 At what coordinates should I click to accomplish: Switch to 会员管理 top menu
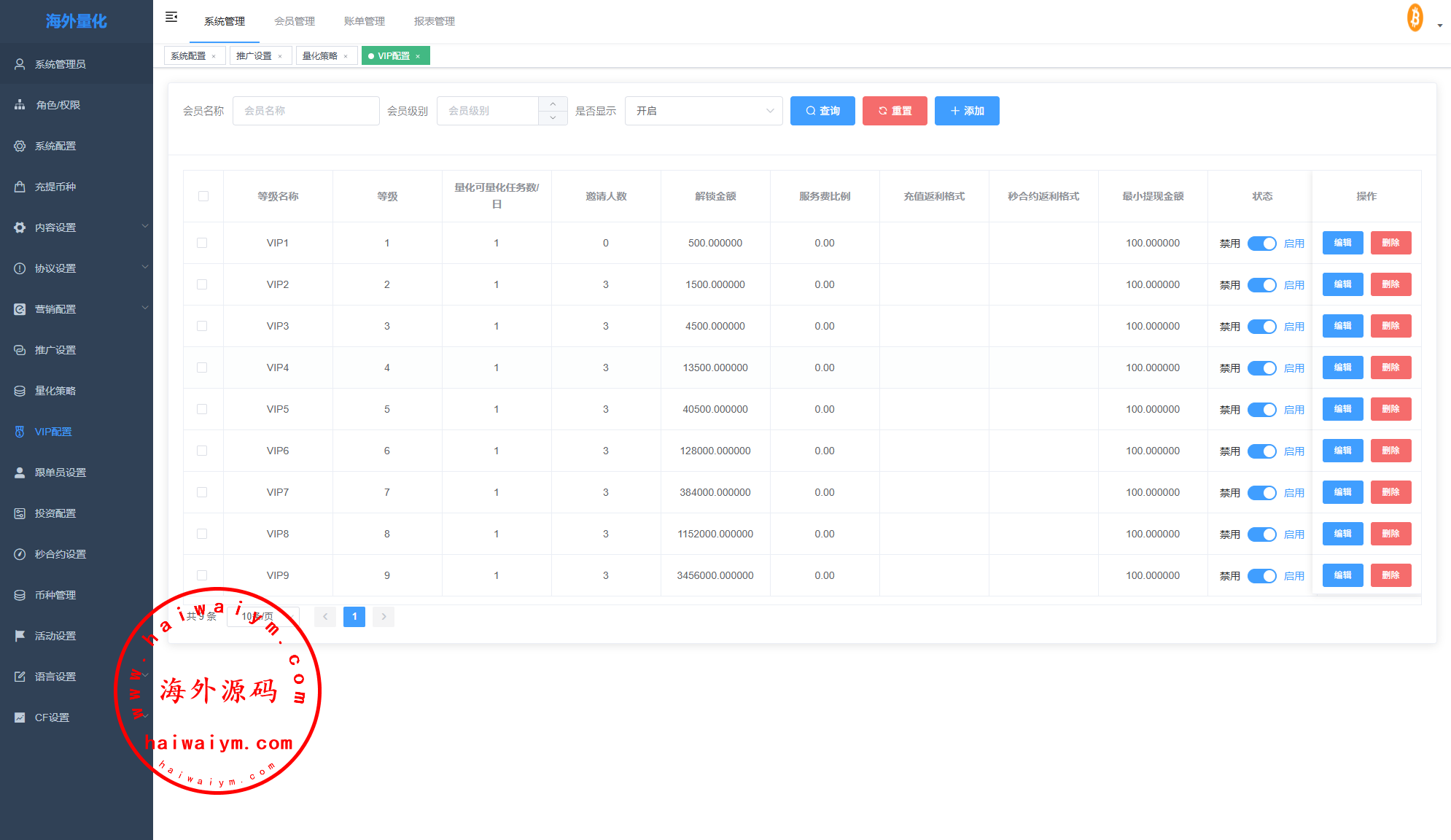[x=295, y=21]
